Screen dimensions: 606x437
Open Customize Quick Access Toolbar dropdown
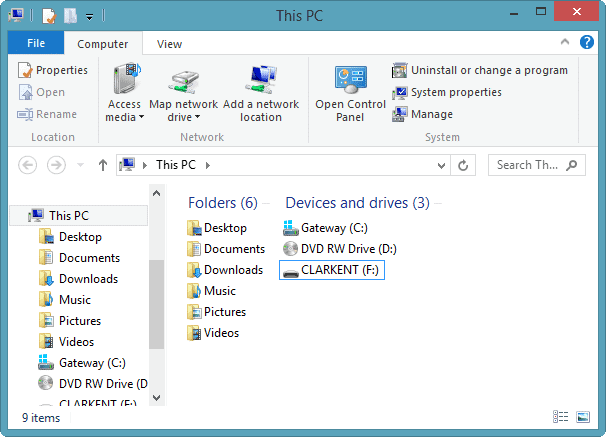click(x=90, y=17)
